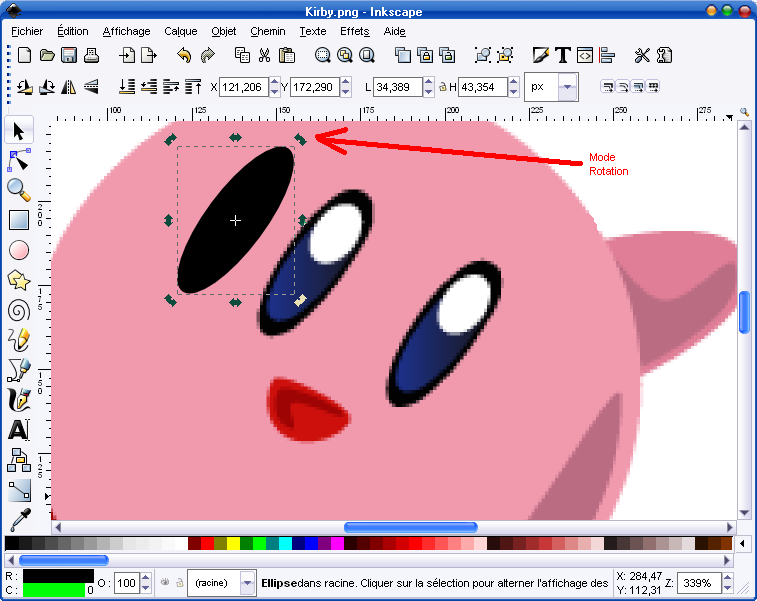Screen dimensions: 757x601
Task: Increase zoom percentage with the Z spinner
Action: pos(728,578)
